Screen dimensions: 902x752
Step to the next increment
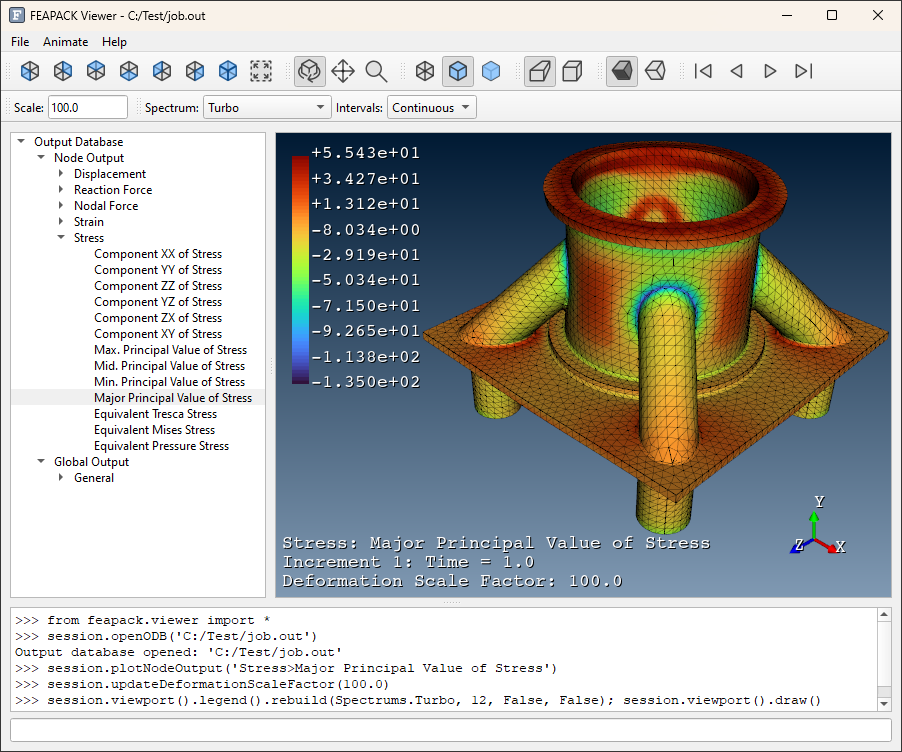tap(770, 71)
